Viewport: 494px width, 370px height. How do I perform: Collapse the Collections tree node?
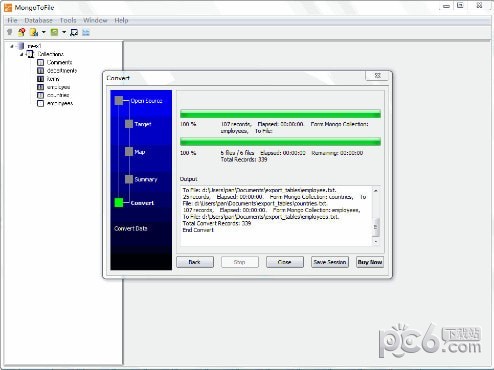[21, 54]
